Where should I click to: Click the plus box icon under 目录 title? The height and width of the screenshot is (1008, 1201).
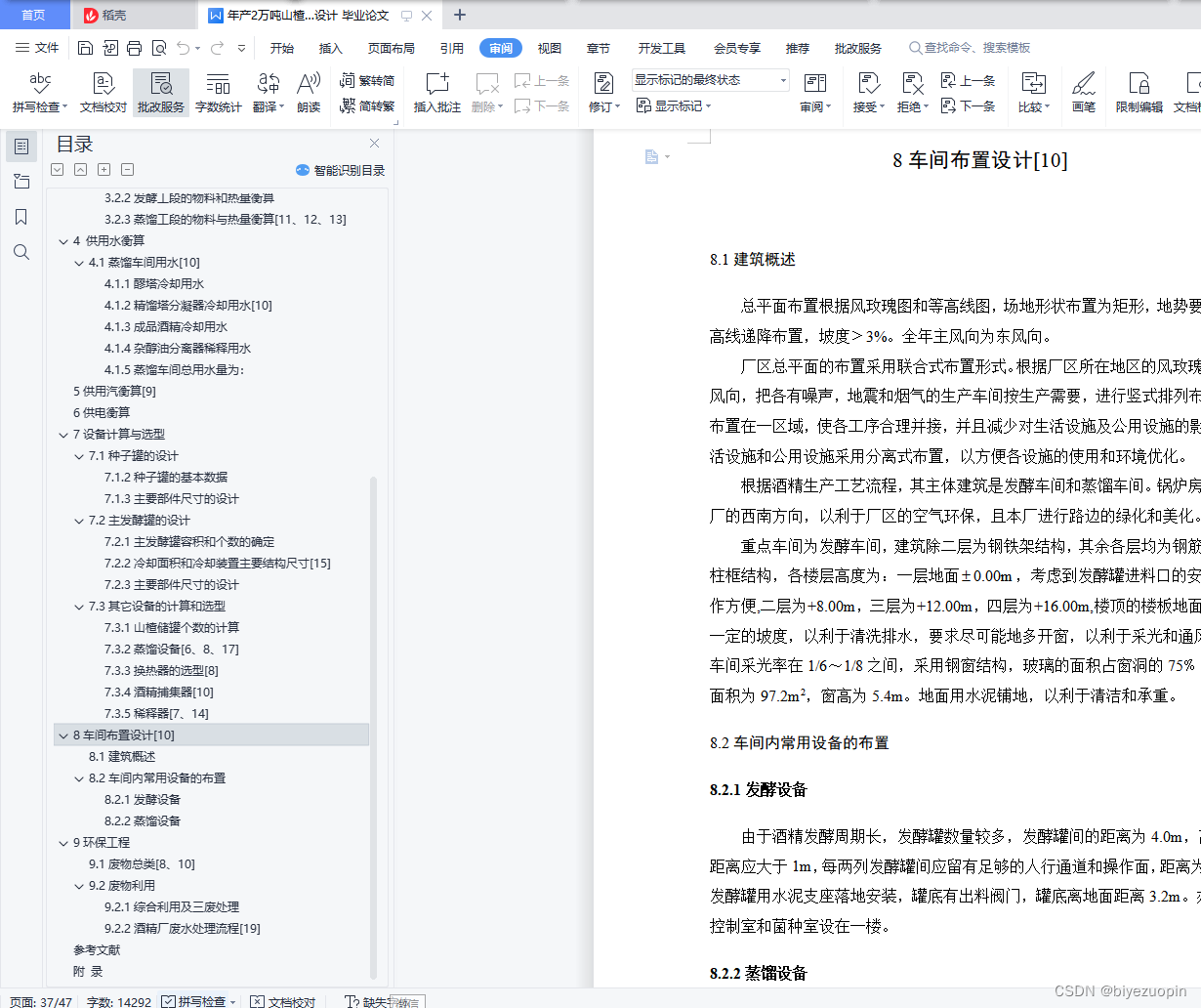point(104,169)
